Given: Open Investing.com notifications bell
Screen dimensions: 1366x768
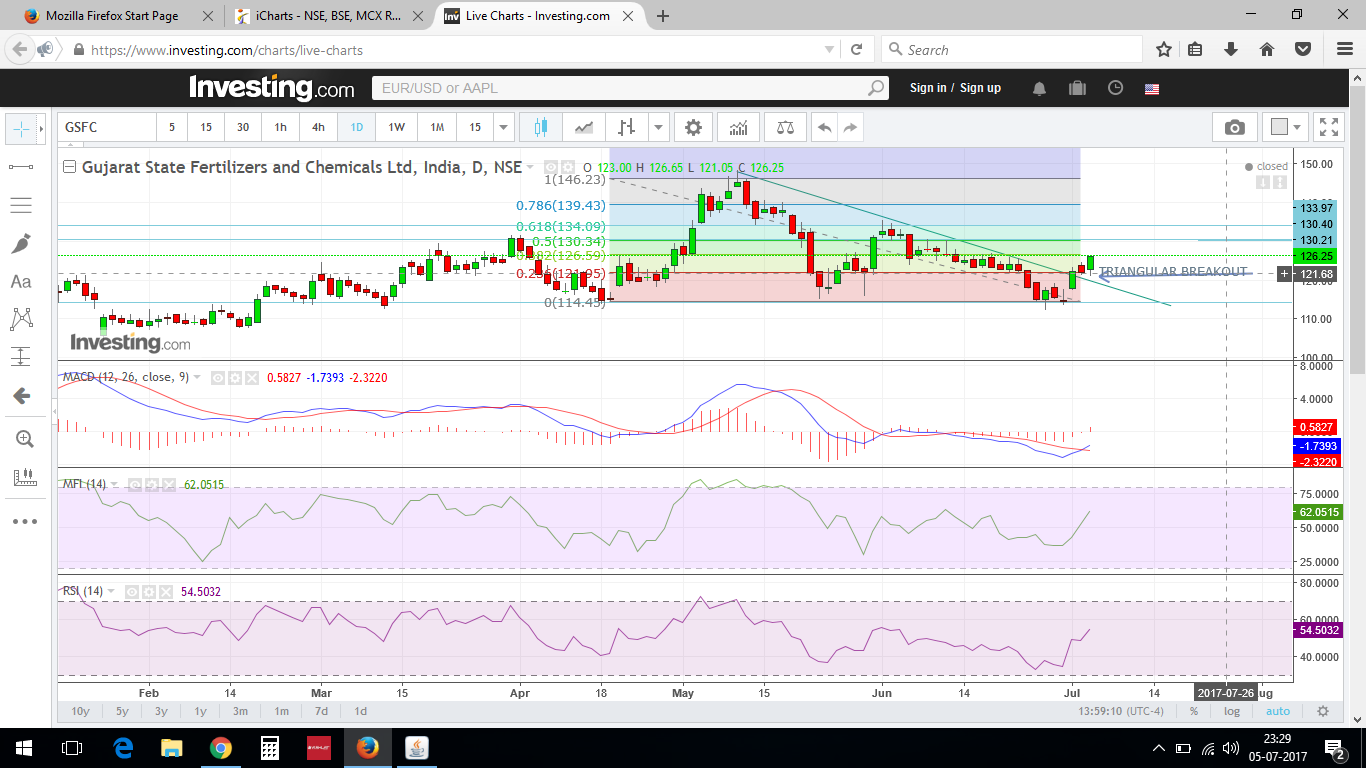Looking at the screenshot, I should [x=1039, y=88].
